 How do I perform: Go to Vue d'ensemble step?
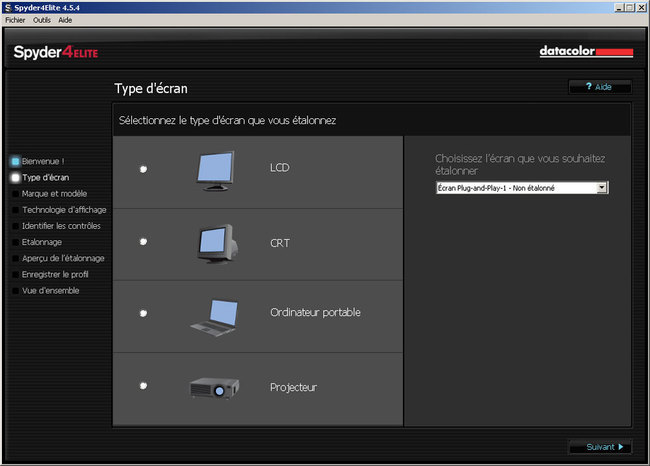(46, 291)
